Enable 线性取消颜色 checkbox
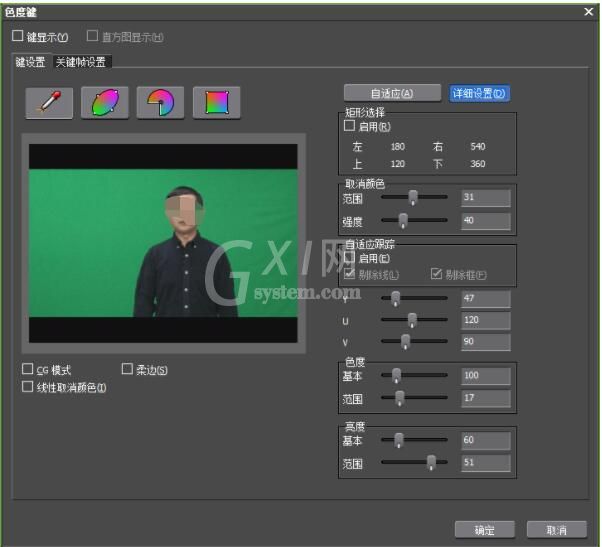Image resolution: width=602 pixels, height=547 pixels. (27, 387)
